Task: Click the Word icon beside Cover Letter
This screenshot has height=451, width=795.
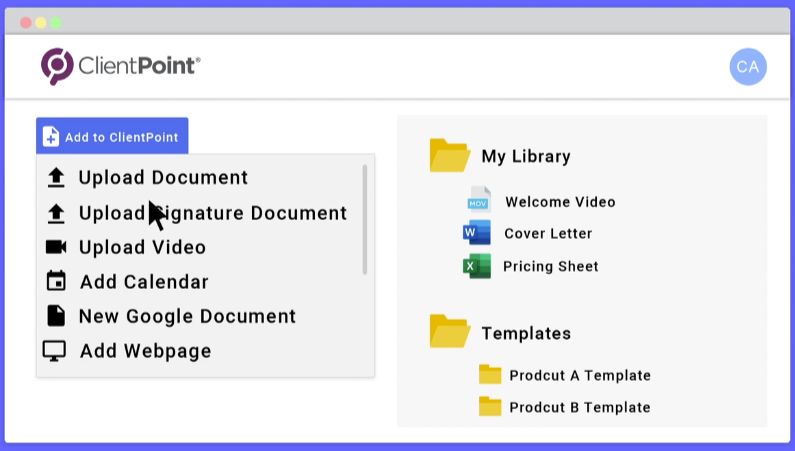Action: pyautogui.click(x=477, y=233)
